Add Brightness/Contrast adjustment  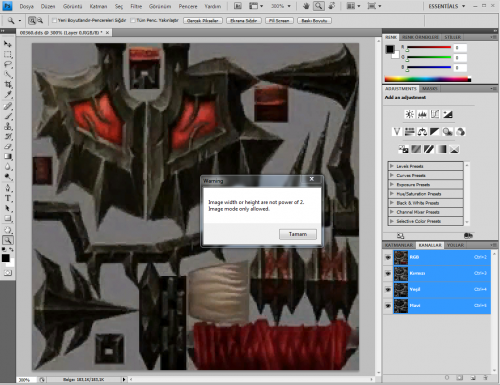(x=409, y=114)
